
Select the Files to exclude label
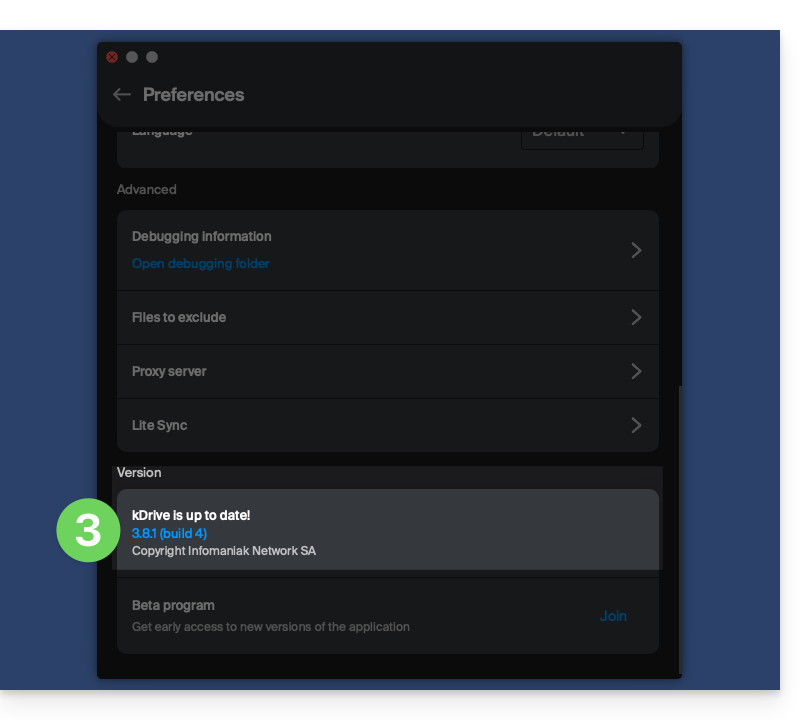[179, 317]
